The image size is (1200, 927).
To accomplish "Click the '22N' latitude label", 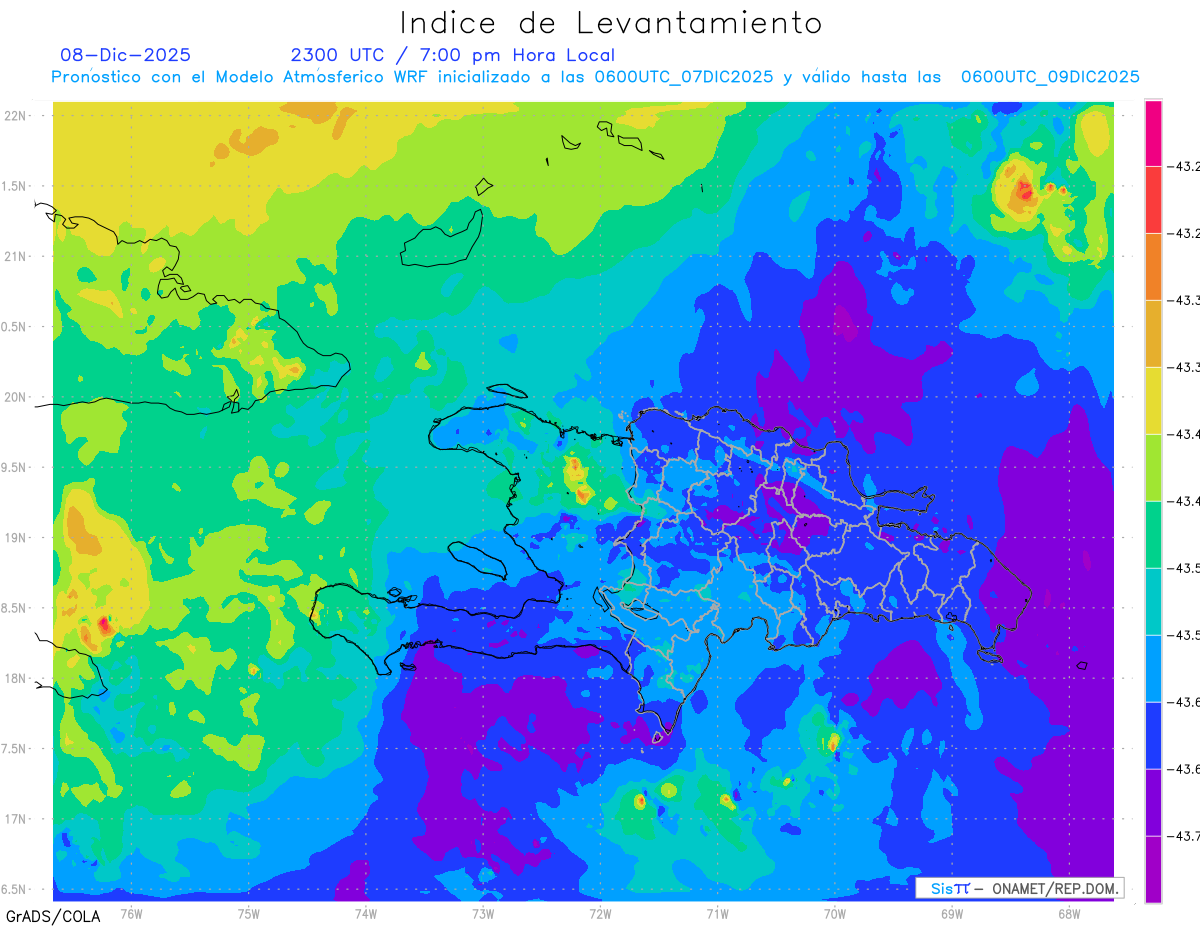I will (x=16, y=115).
